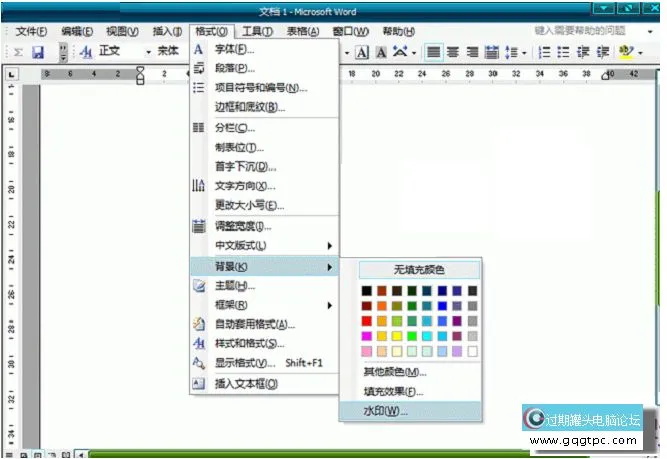Click 无填充颜色 button

coord(419,270)
